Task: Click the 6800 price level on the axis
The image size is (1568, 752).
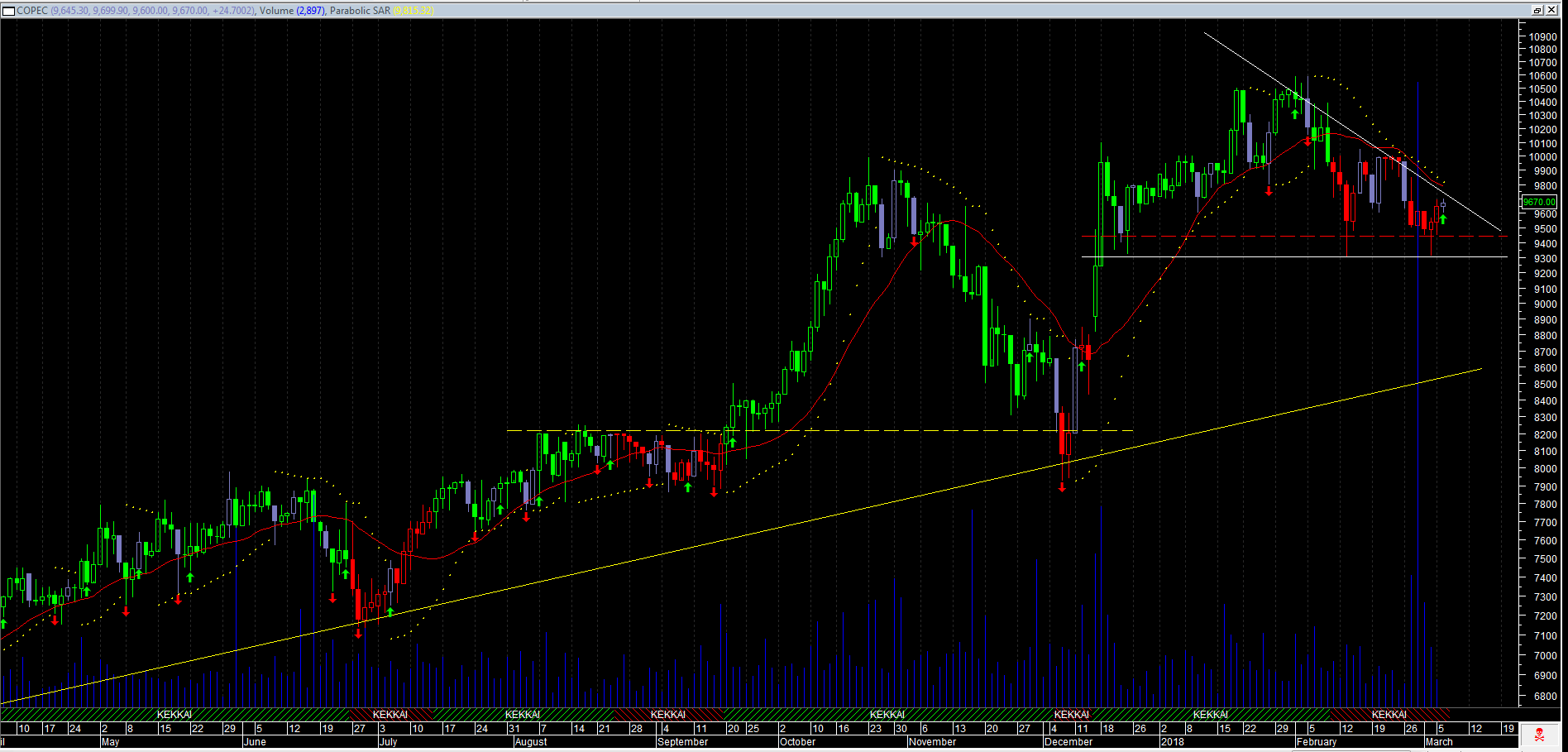Action: click(x=1545, y=697)
